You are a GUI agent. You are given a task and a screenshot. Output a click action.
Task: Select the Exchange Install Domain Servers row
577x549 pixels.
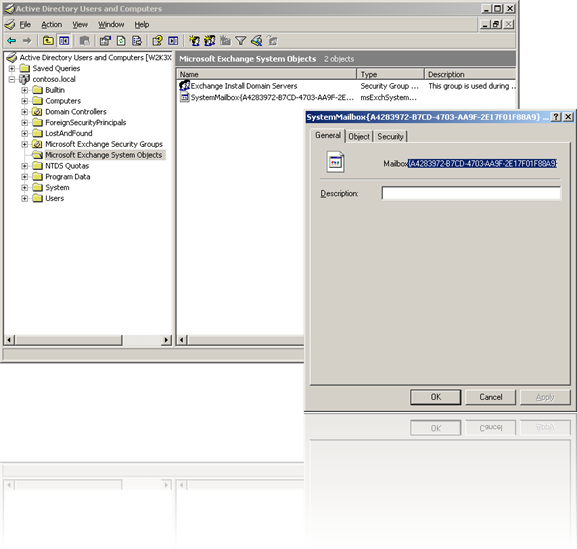tap(244, 86)
